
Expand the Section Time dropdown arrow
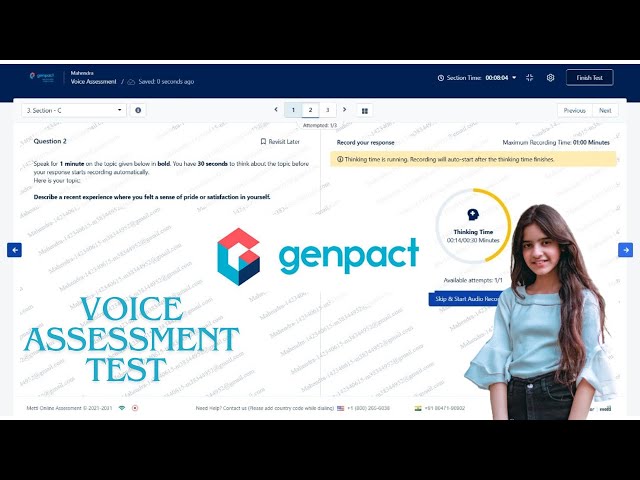[514, 78]
